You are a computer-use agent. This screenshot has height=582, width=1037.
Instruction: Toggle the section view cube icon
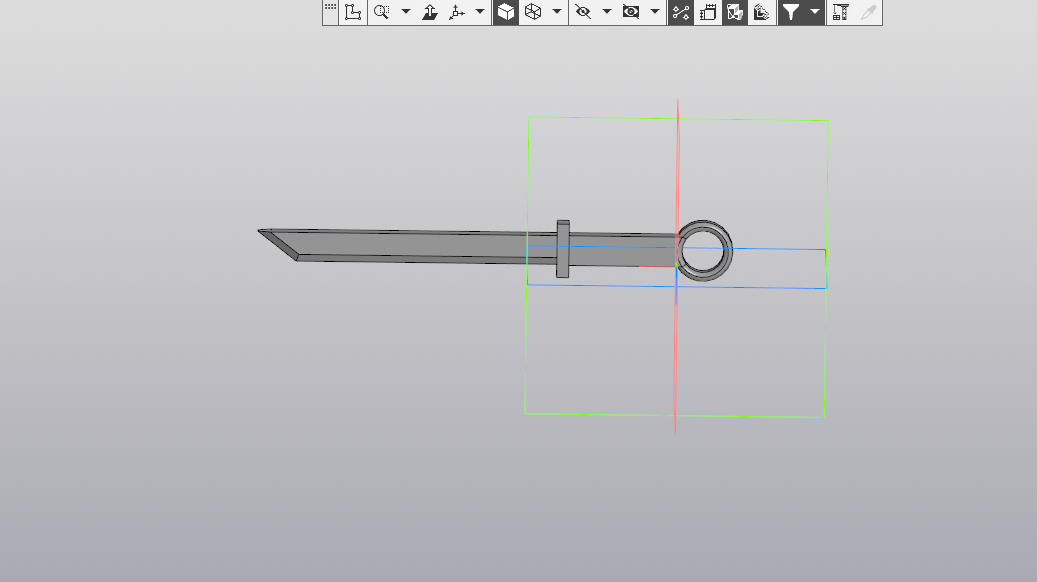point(735,12)
